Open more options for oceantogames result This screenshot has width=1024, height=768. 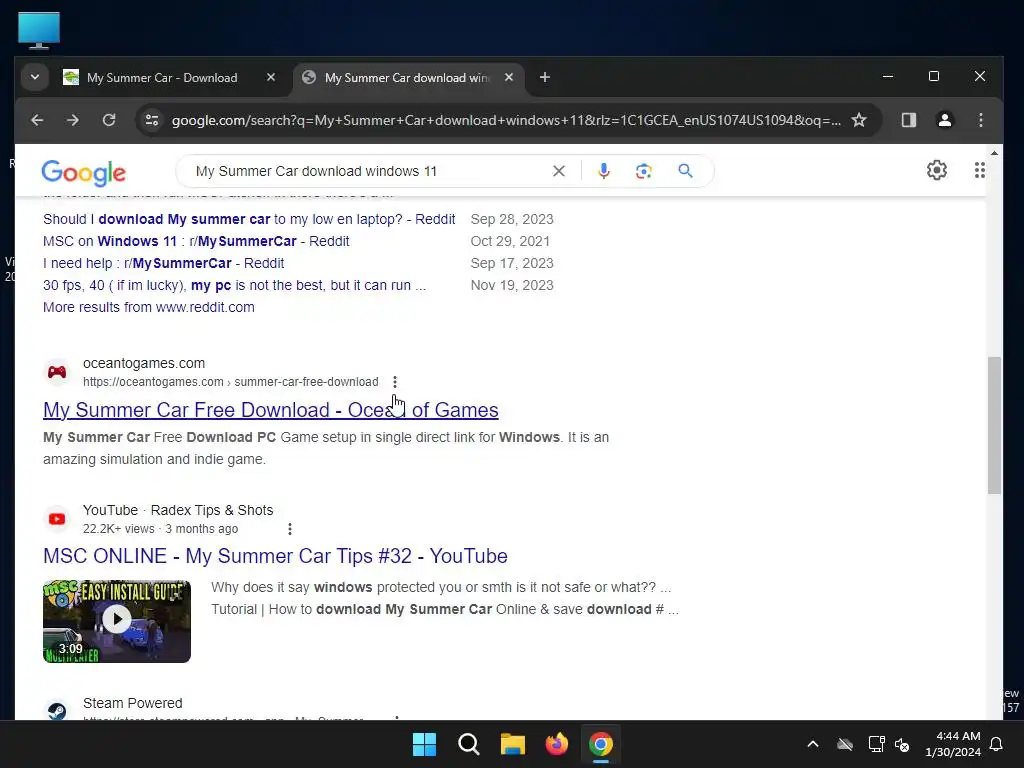click(394, 382)
